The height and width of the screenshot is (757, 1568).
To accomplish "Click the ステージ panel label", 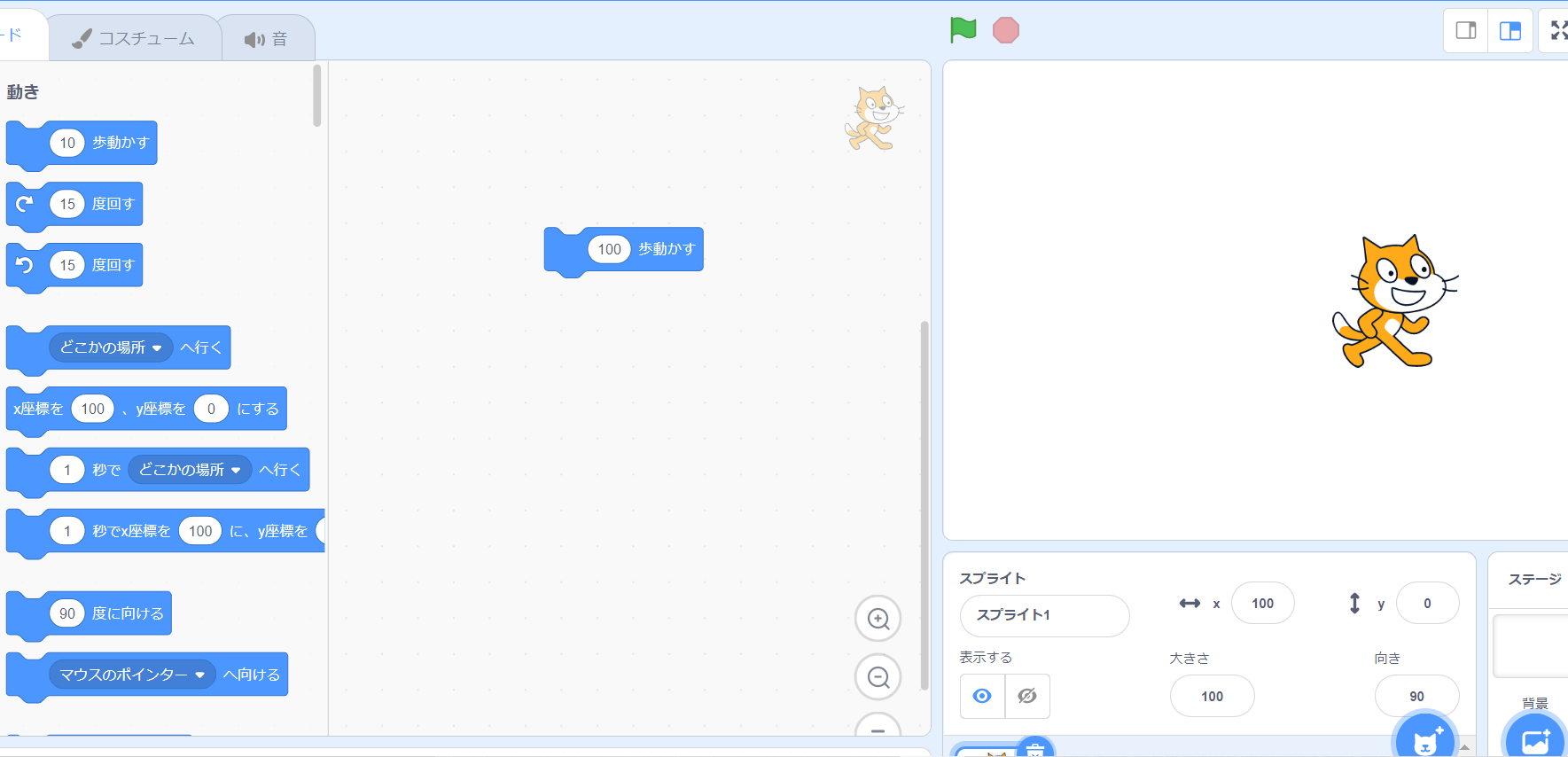I will pyautogui.click(x=1535, y=580).
